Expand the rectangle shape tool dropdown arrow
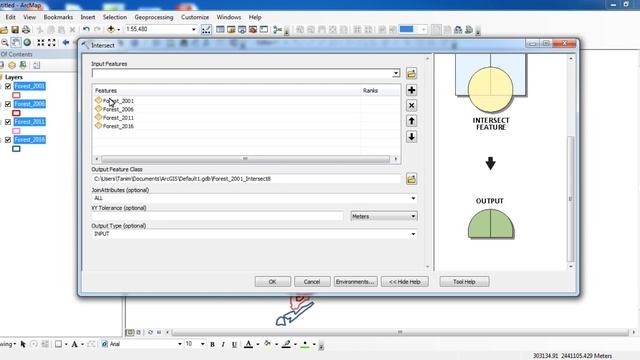This screenshot has width=640, height=360. [x=66, y=344]
